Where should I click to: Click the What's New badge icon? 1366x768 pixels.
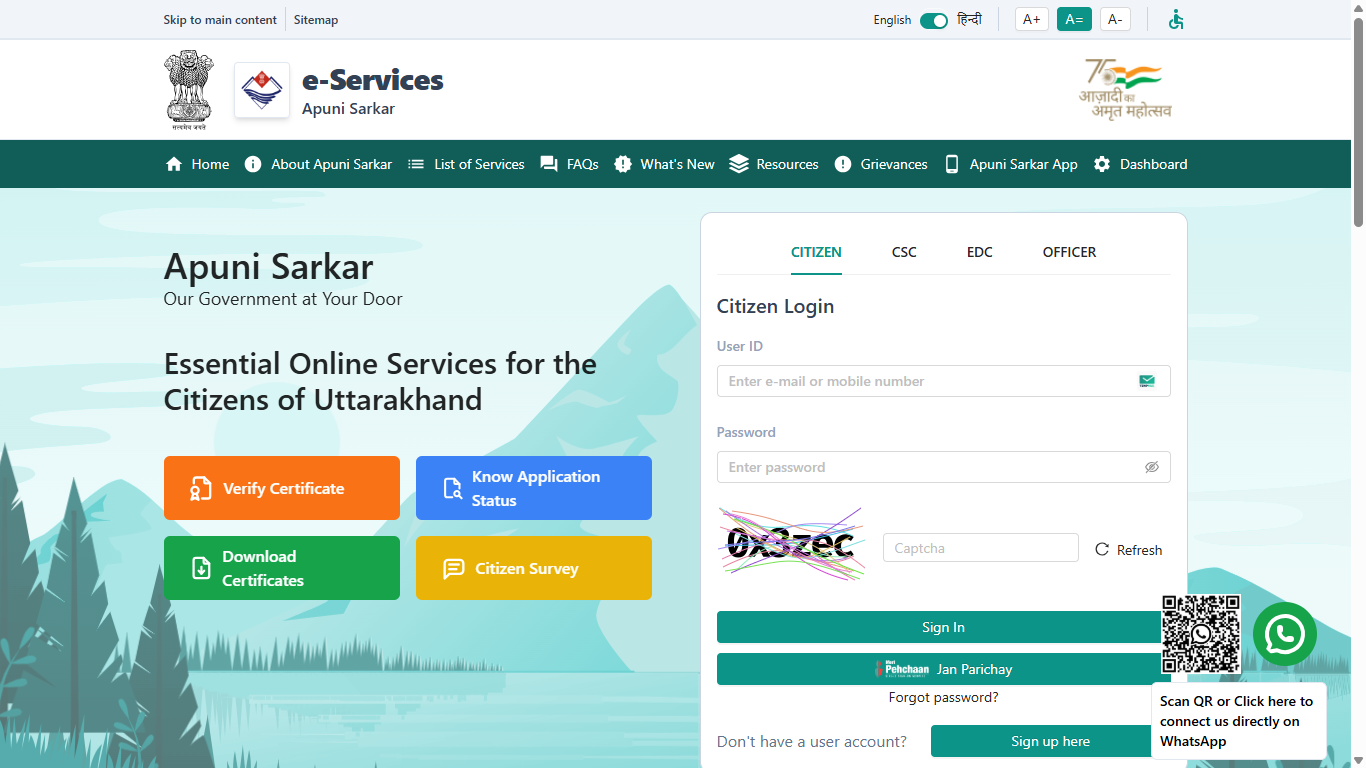[x=623, y=164]
